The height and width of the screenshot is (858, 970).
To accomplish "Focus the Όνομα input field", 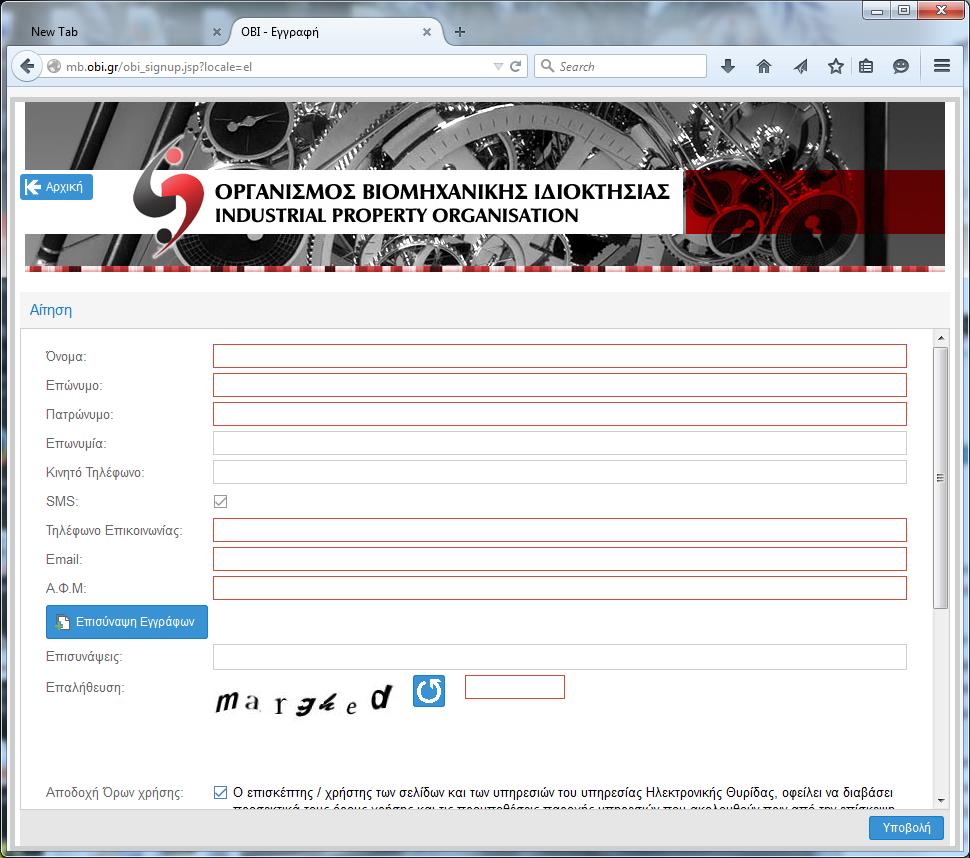I will click(560, 356).
